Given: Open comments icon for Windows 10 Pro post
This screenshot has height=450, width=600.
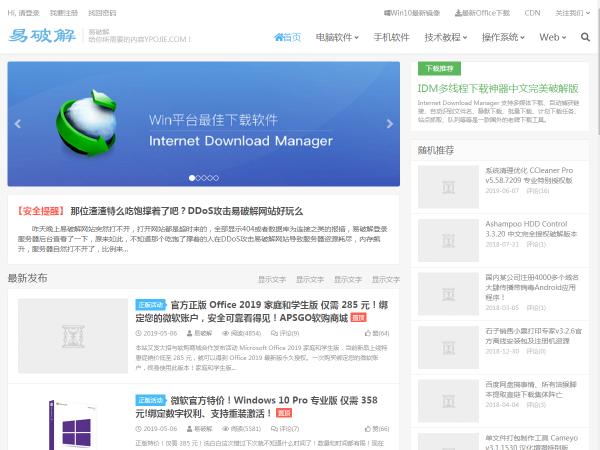Looking at the screenshot, I should (x=274, y=429).
